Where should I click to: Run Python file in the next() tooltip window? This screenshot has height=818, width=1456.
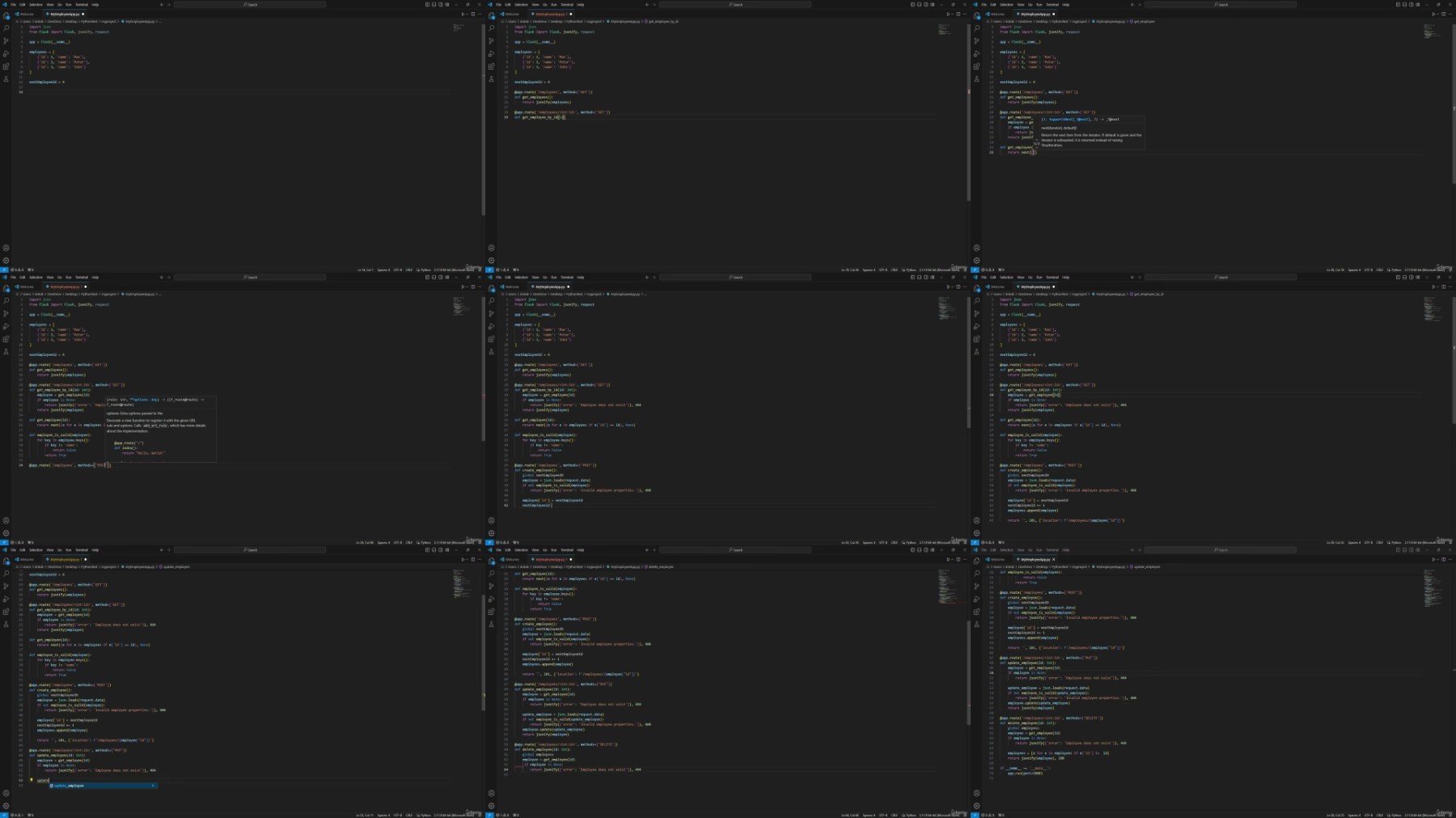[1433, 14]
